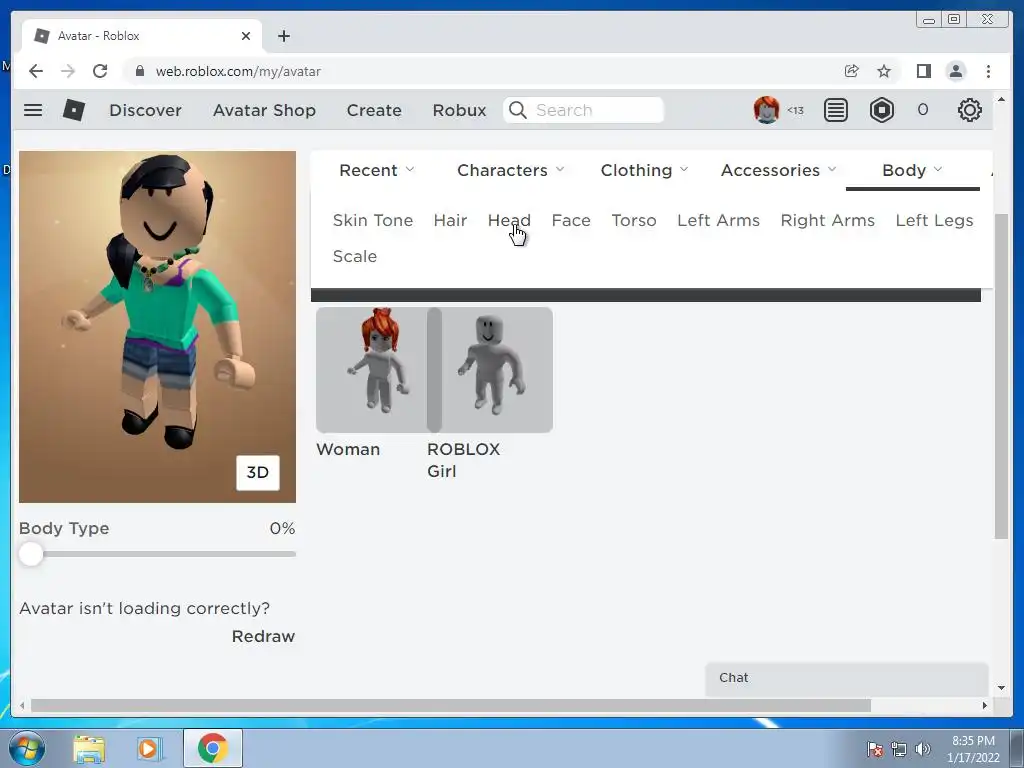Click the share page icon

[x=851, y=71]
